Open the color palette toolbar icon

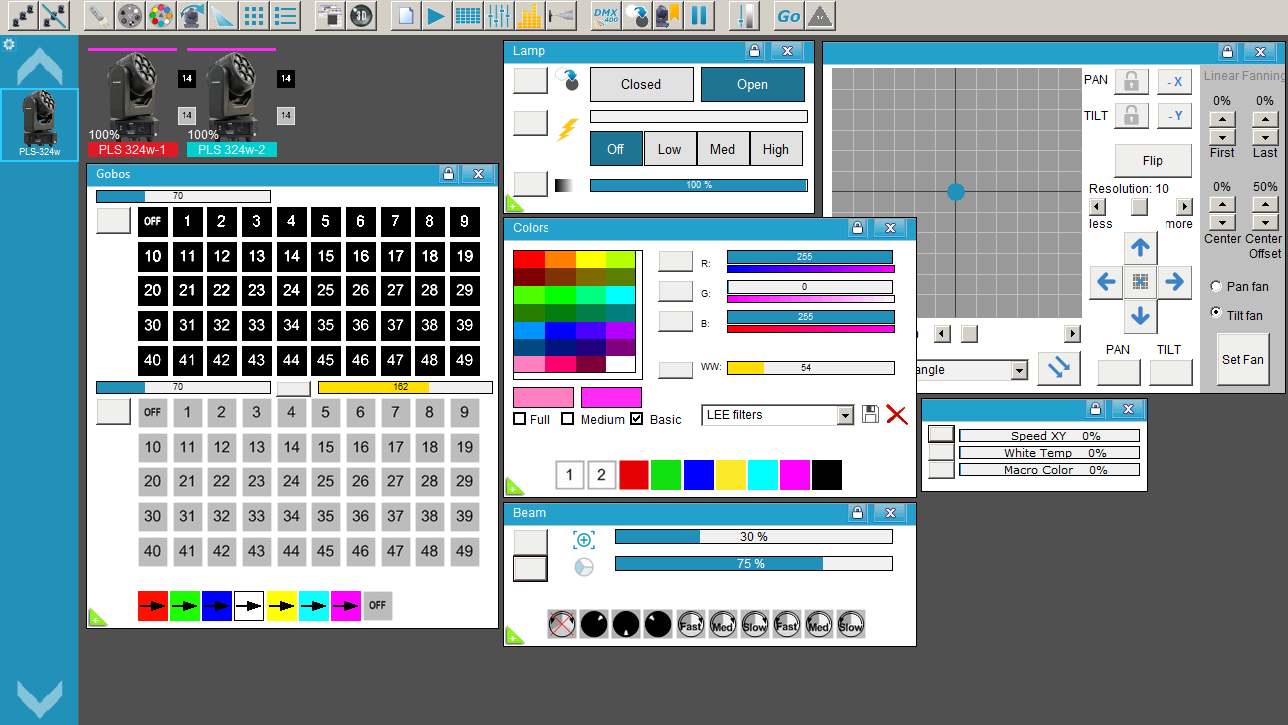[160, 16]
